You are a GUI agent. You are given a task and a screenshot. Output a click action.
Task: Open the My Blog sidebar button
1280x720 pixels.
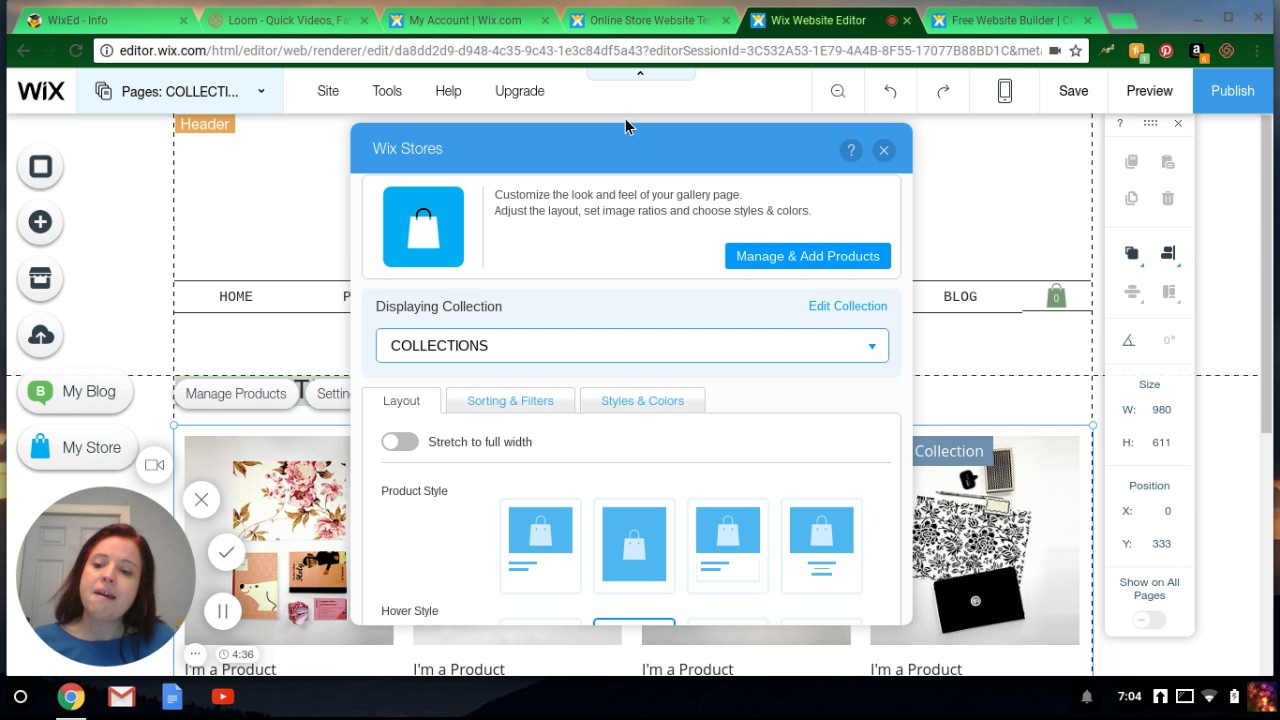point(75,391)
